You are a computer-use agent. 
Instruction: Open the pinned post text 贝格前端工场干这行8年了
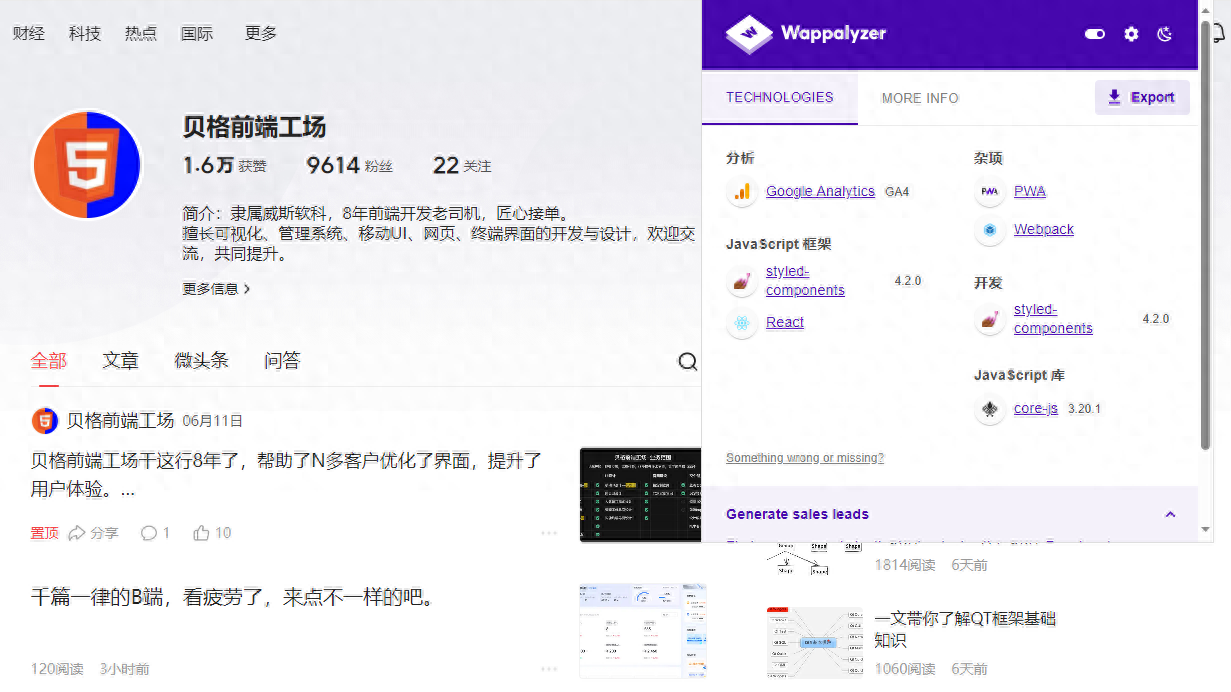[x=286, y=475]
